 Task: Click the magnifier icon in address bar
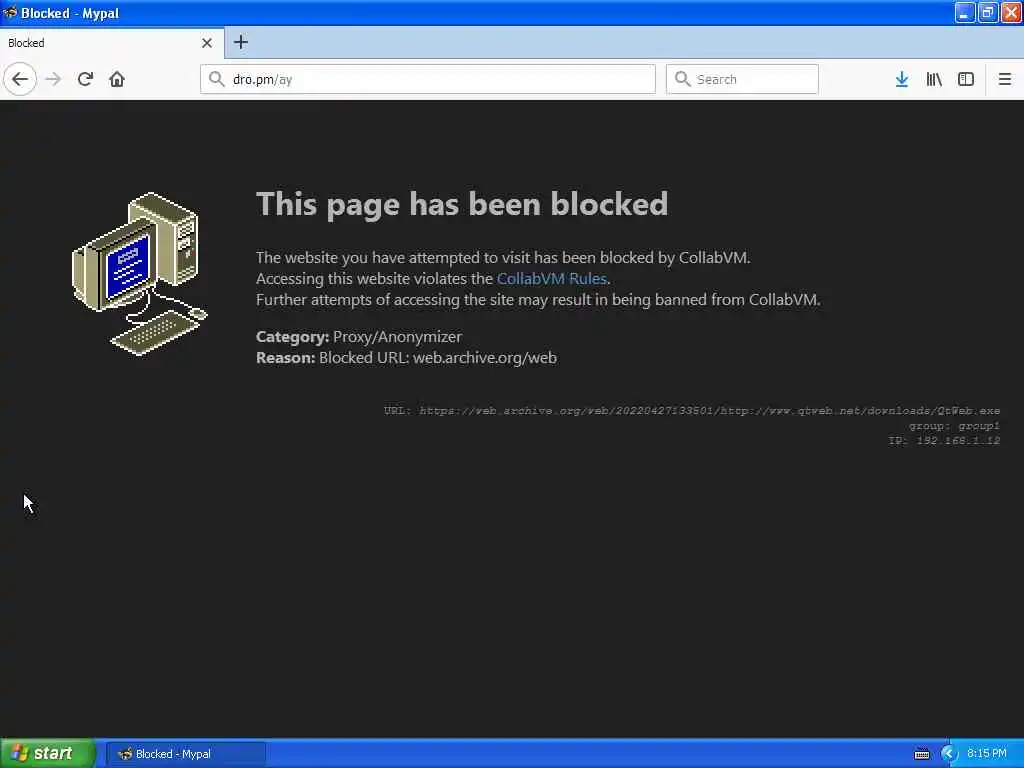point(216,79)
